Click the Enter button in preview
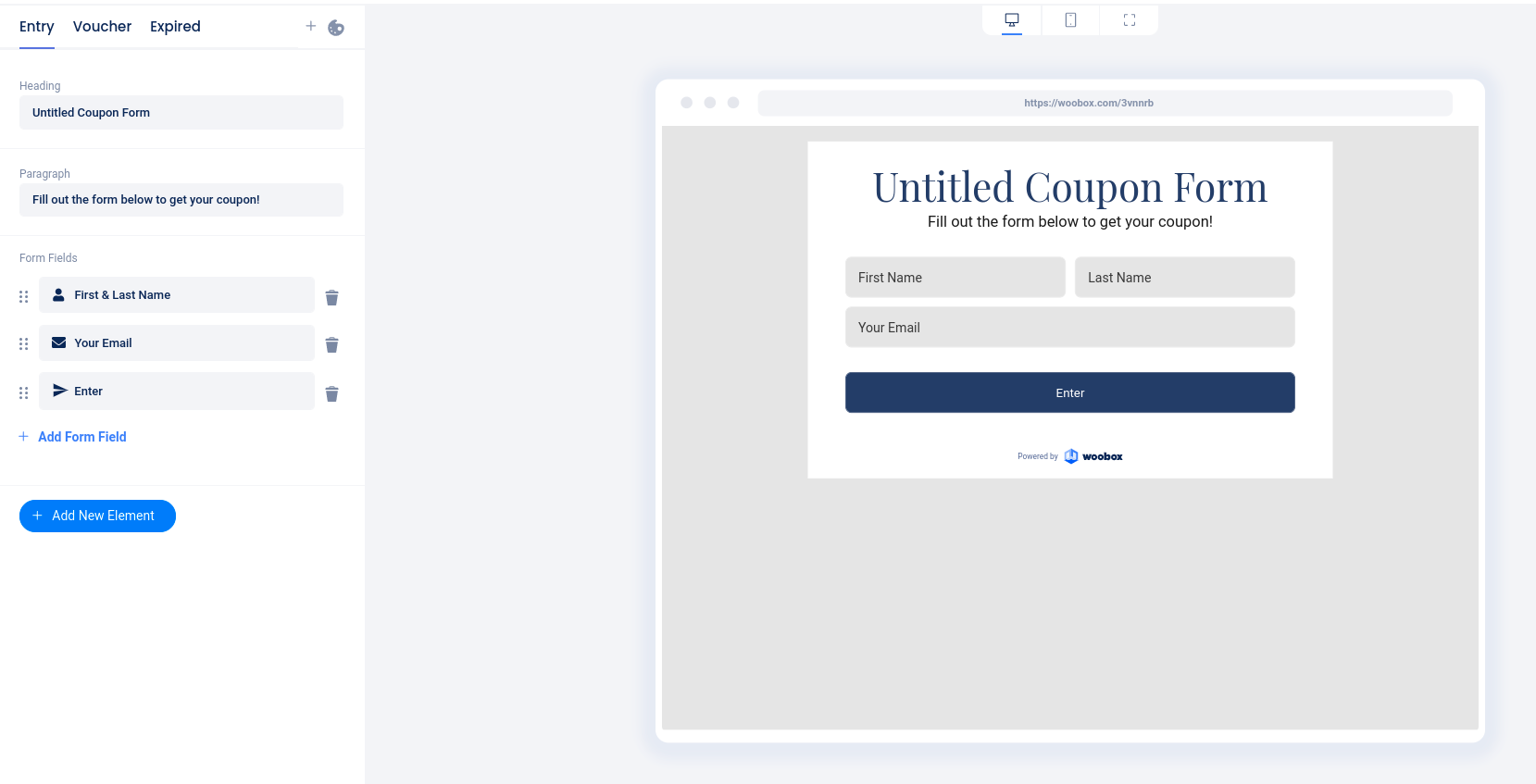This screenshot has height=784, width=1536. pyautogui.click(x=1070, y=392)
